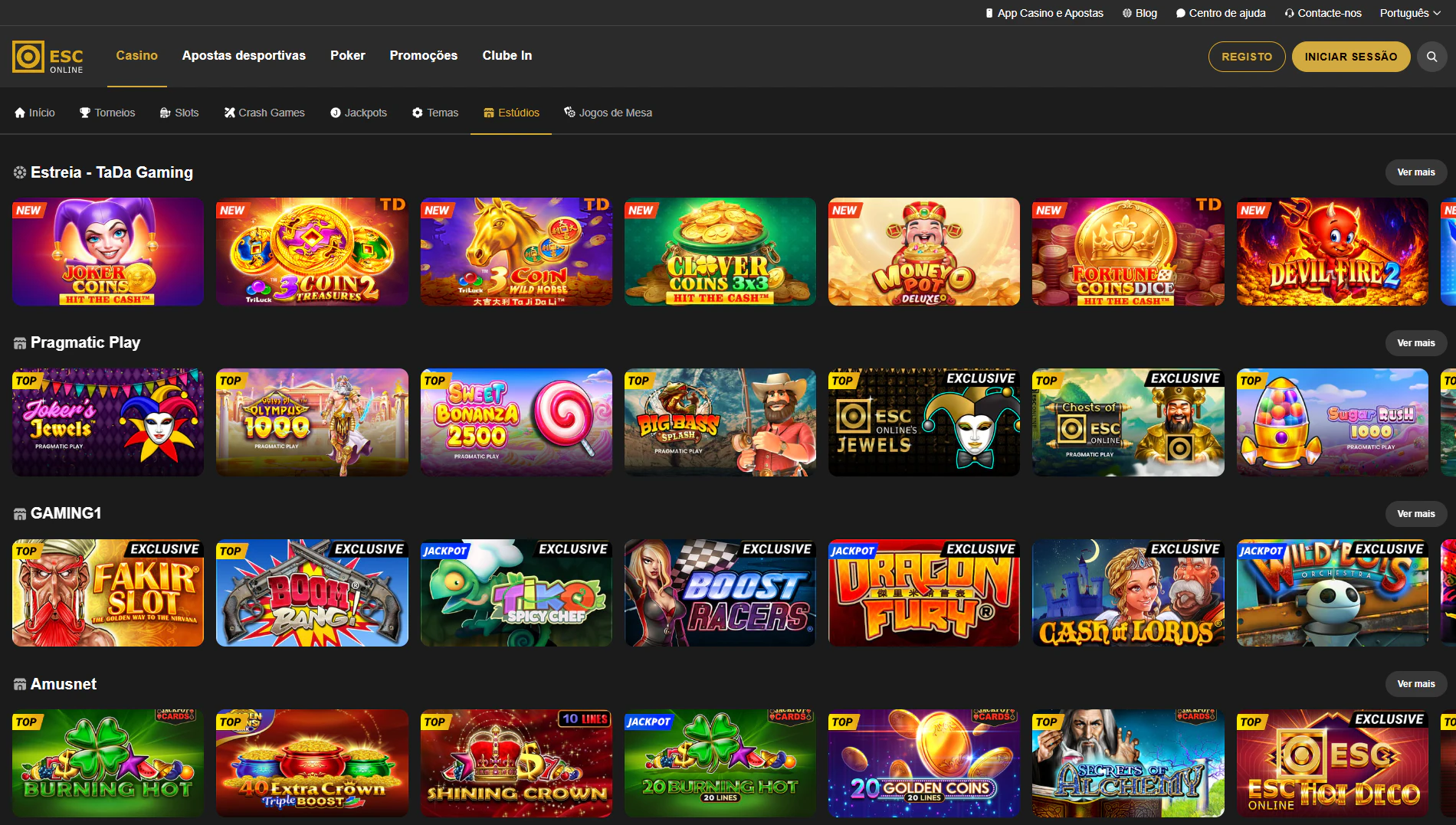Open the Devil Fire 2 game
Viewport: 1456px width, 825px height.
pyautogui.click(x=1333, y=252)
